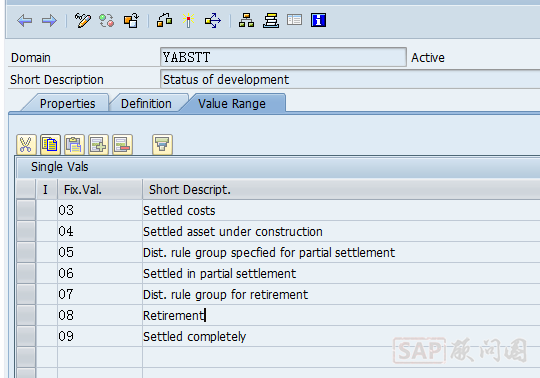Click the Paste clipboard icon
The width and height of the screenshot is (540, 378).
point(74,144)
